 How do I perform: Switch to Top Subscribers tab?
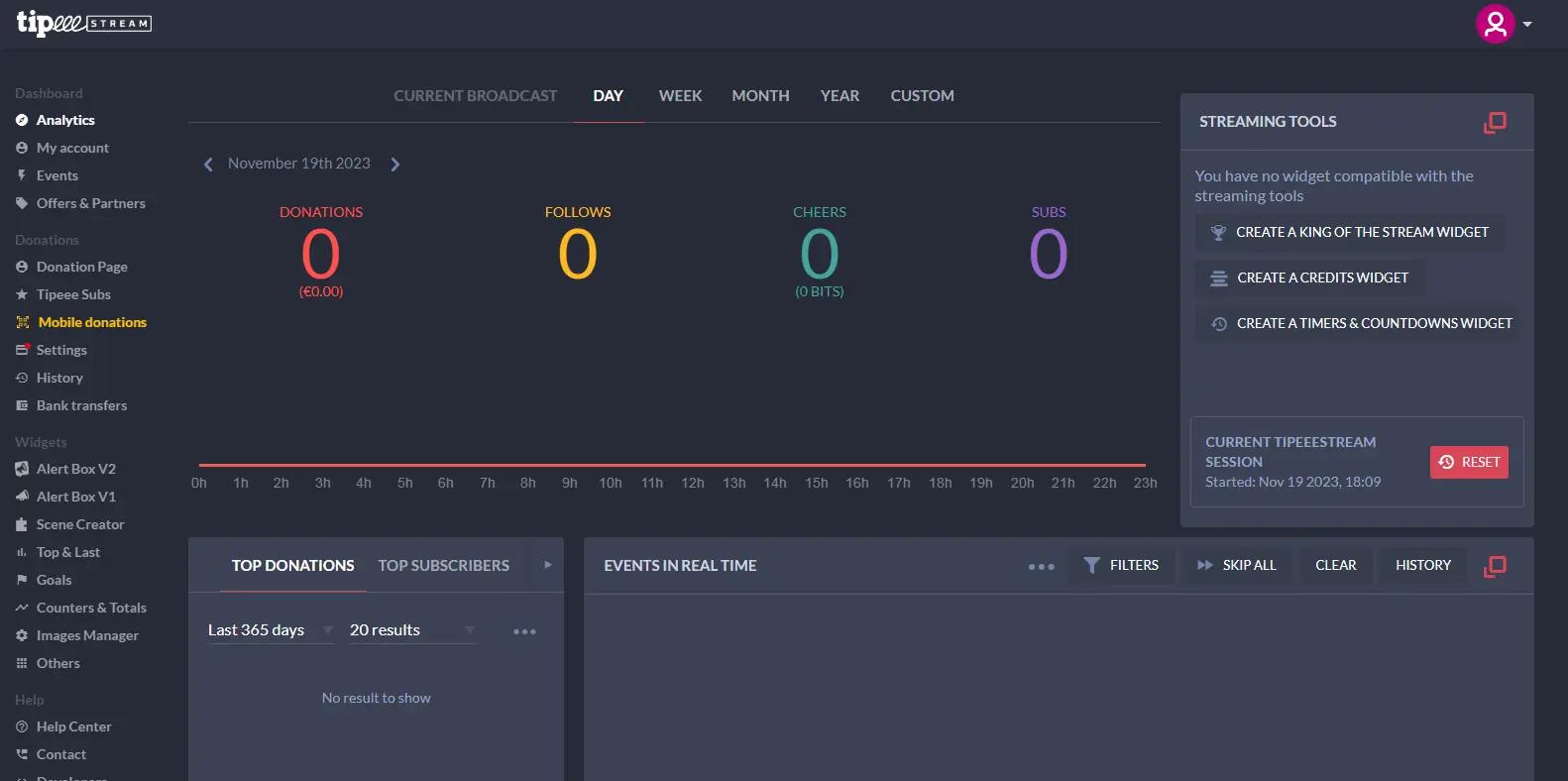coord(443,566)
